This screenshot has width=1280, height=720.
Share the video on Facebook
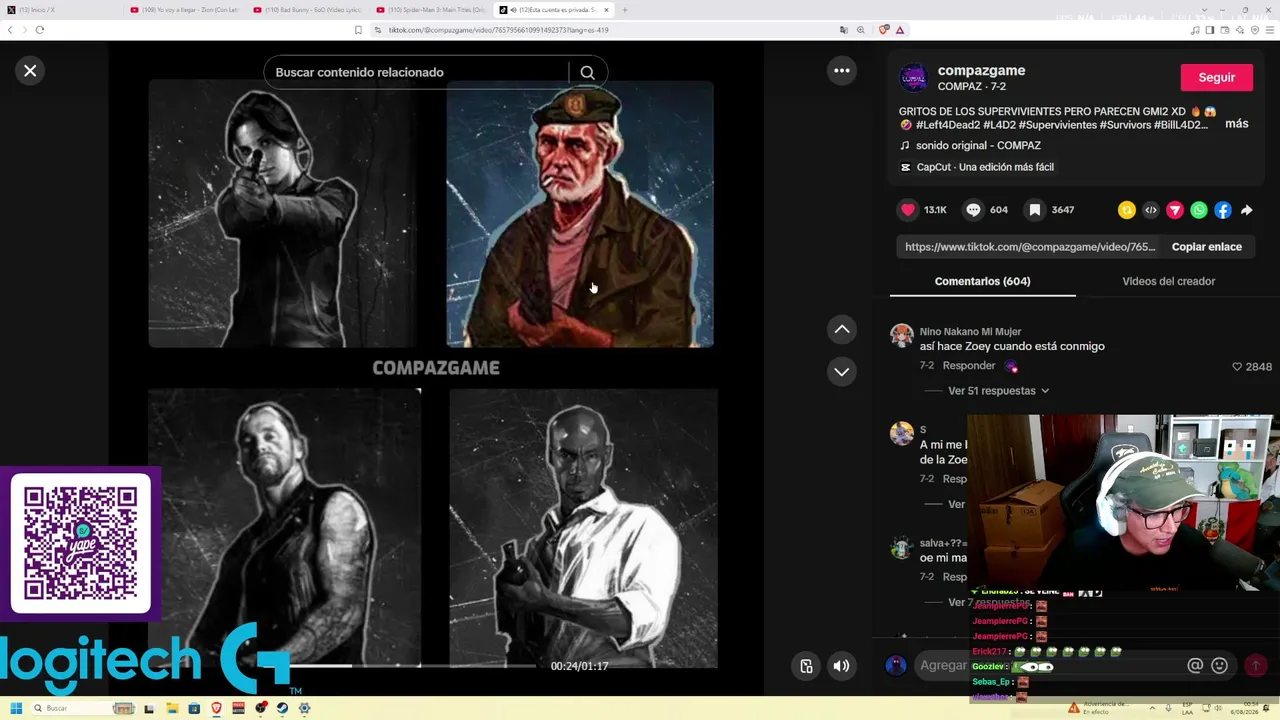click(x=1223, y=210)
